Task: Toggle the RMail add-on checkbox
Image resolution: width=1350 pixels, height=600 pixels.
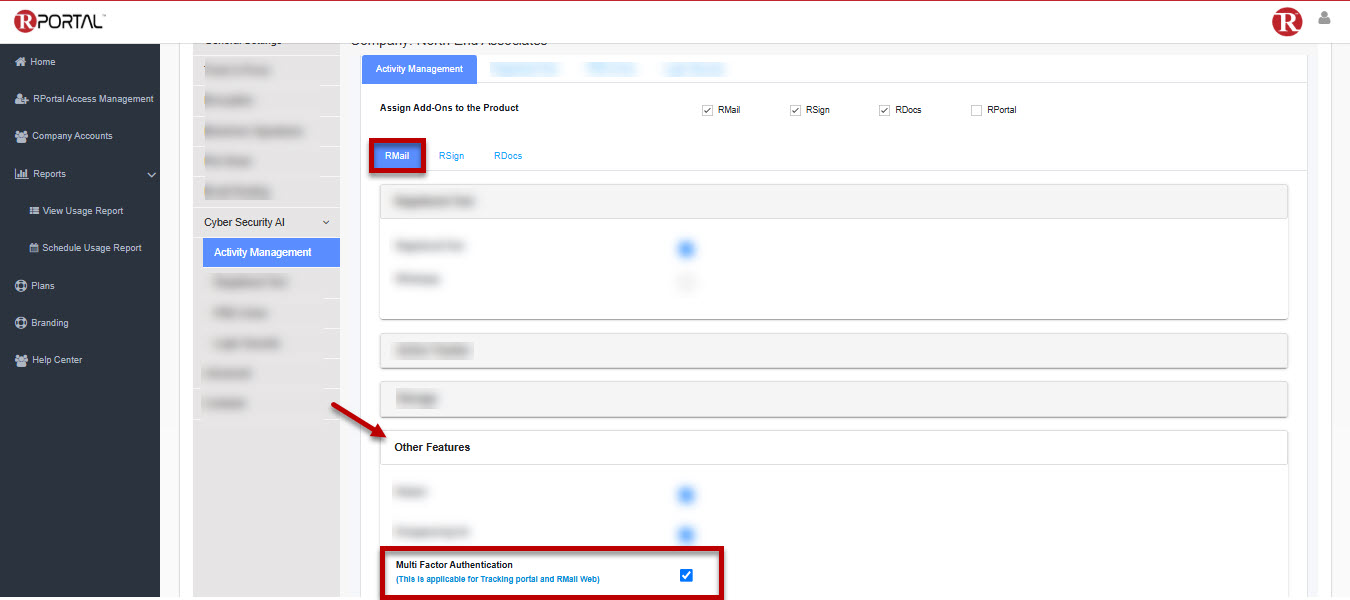Action: point(707,110)
